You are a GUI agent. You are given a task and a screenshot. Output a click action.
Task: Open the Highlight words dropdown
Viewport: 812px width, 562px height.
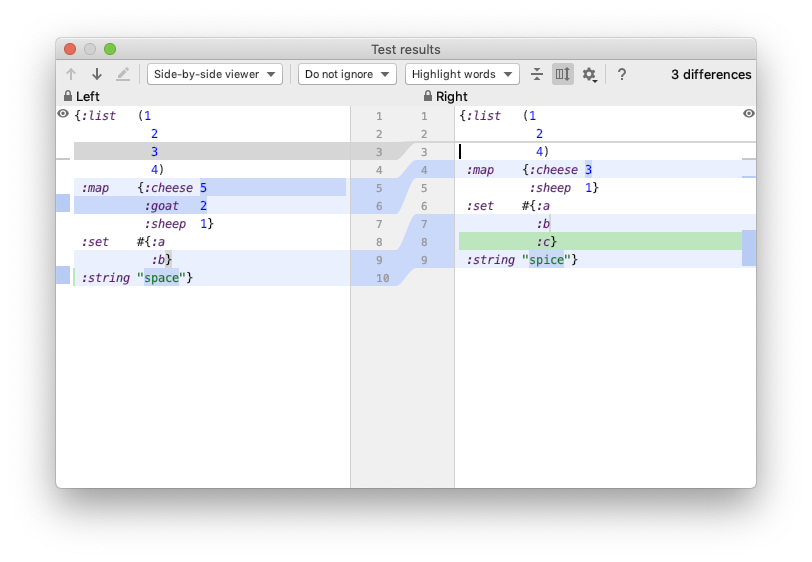point(462,74)
